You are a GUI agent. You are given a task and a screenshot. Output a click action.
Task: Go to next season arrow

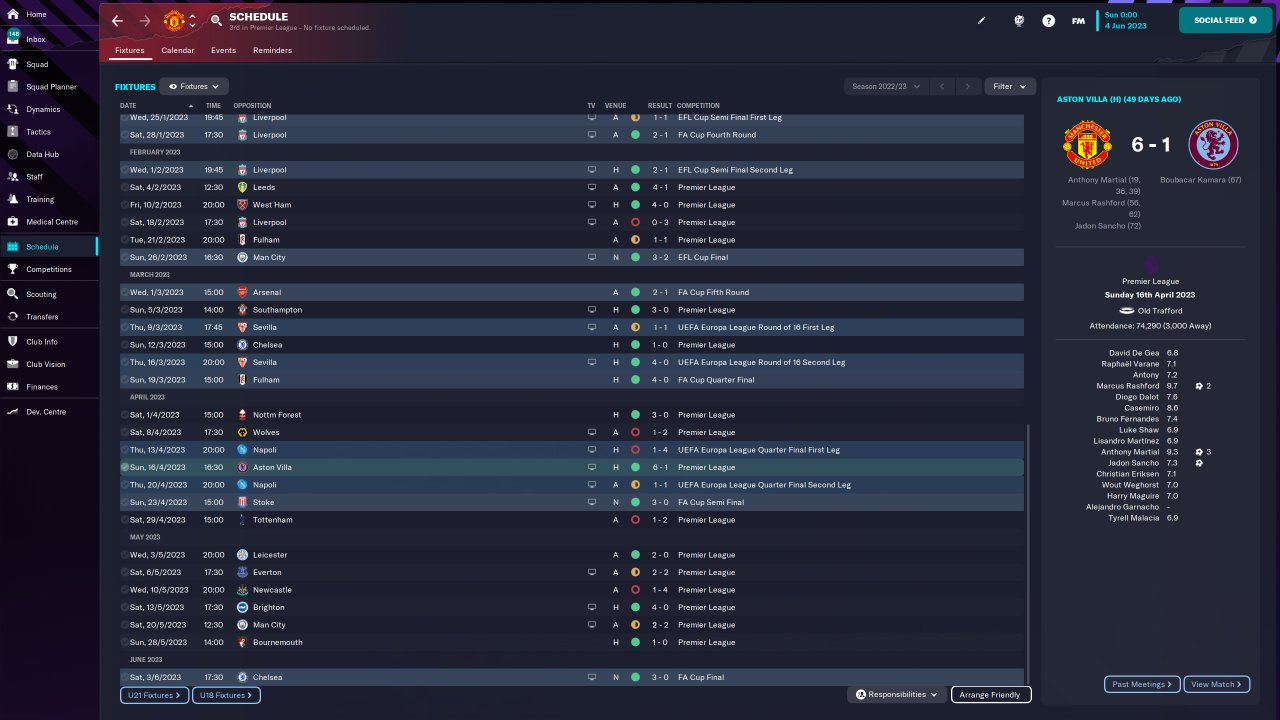(x=967, y=87)
